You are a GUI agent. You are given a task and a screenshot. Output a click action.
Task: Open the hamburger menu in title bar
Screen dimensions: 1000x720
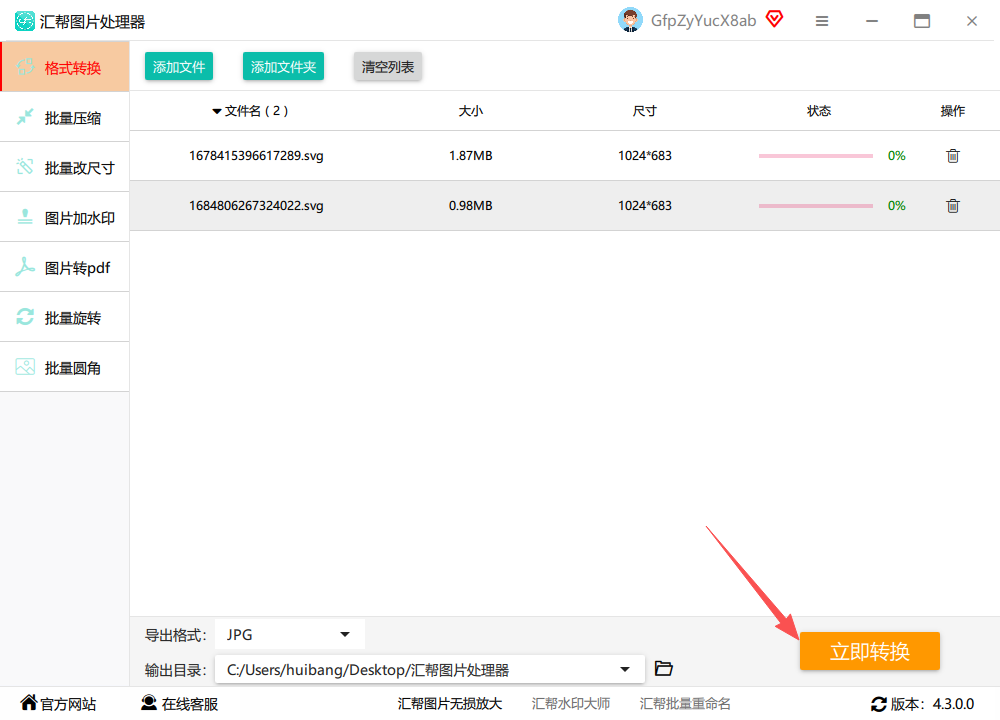click(821, 21)
